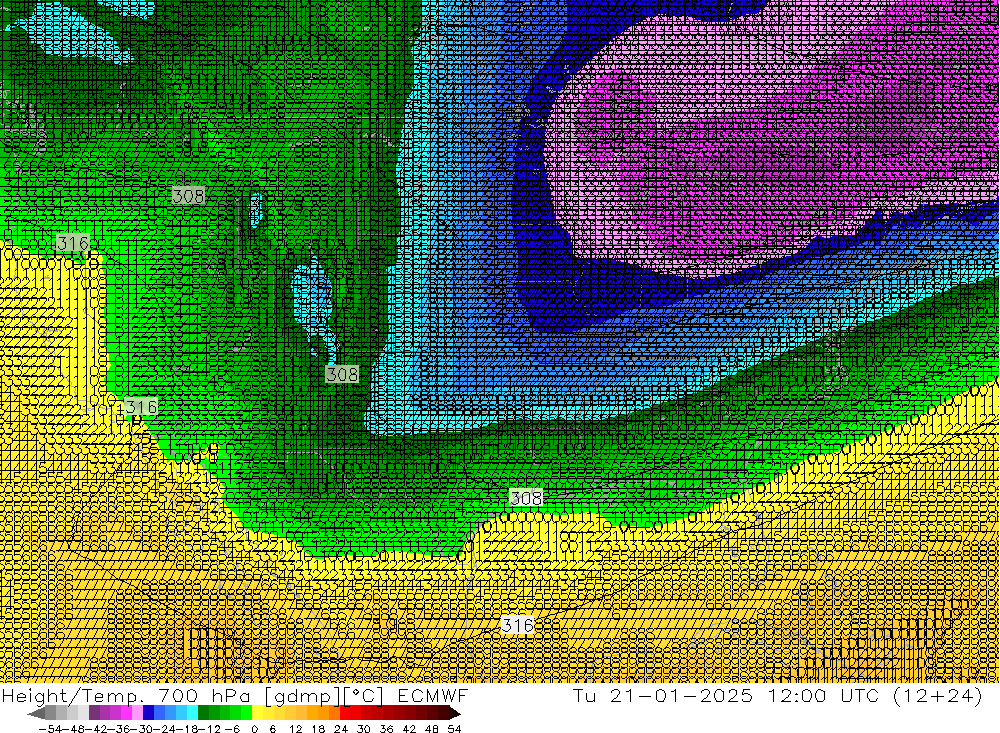Screen dimensions: 1000x733
Task: Pick the bright yellow swatch above 0
Action: (257, 712)
